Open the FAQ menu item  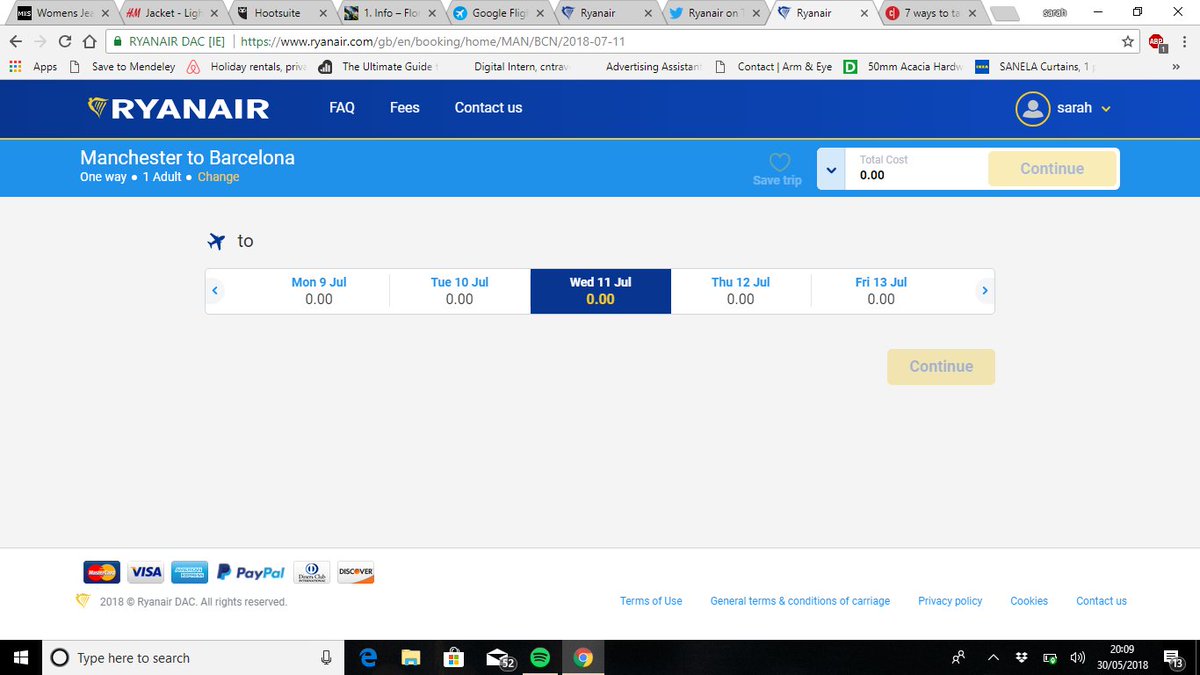[342, 108]
